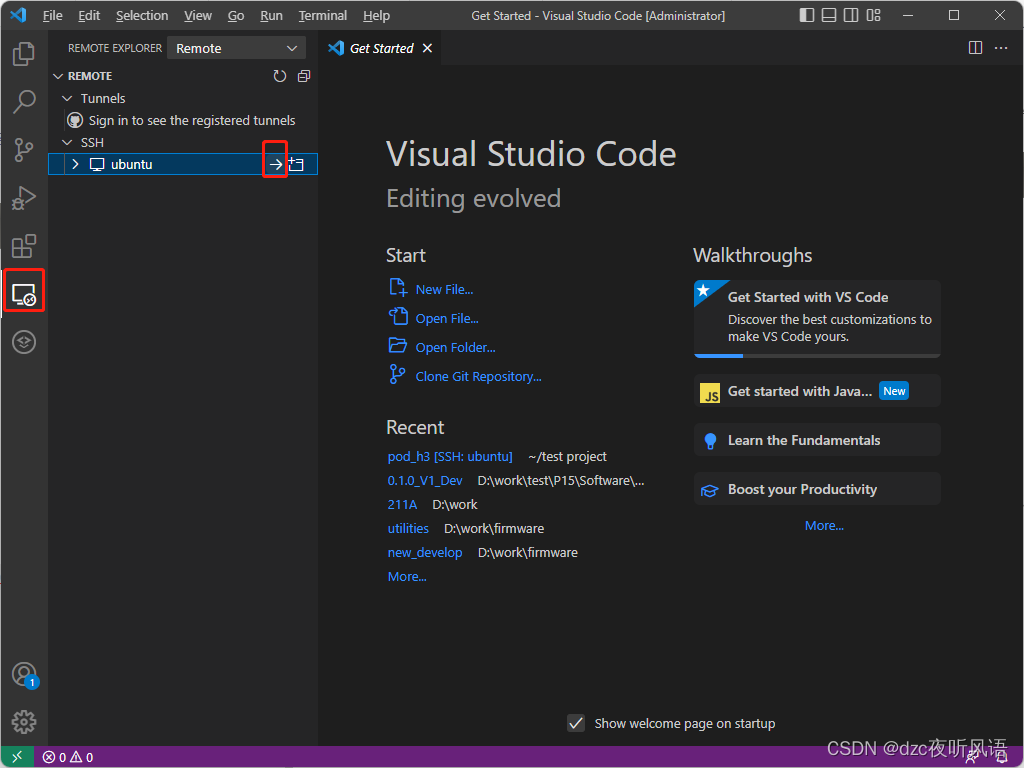Open the Run and Debug view

coord(23,197)
